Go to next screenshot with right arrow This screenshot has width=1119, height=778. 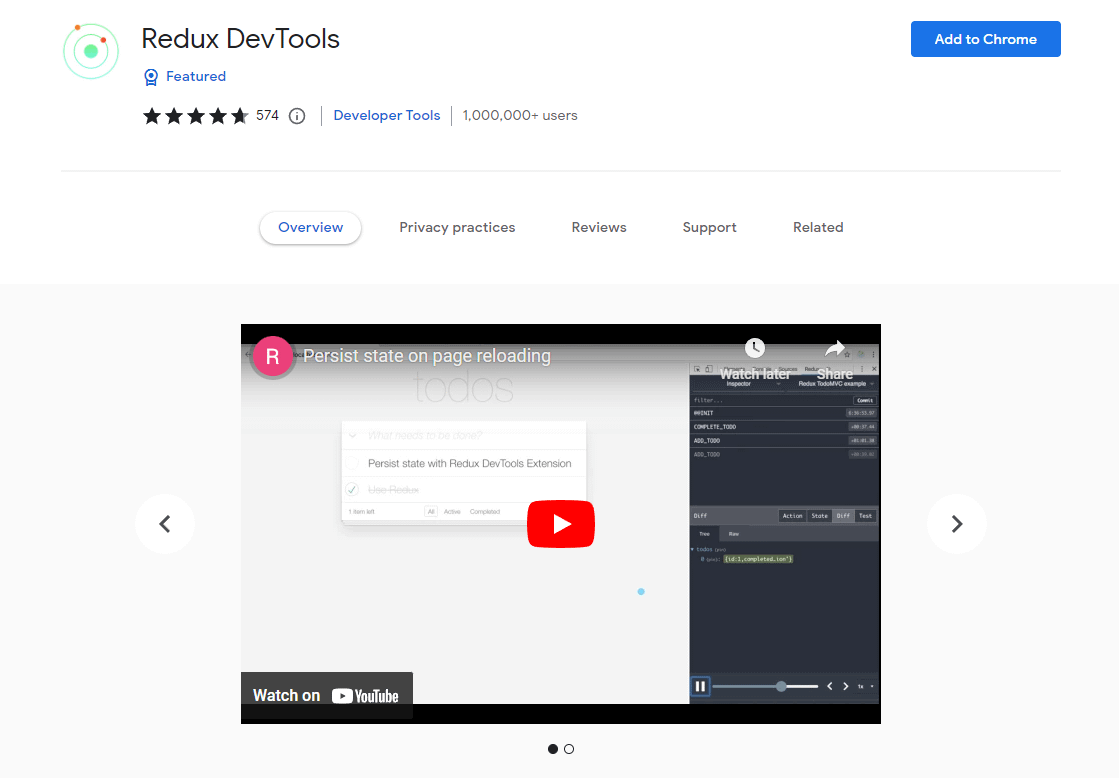click(x=956, y=524)
